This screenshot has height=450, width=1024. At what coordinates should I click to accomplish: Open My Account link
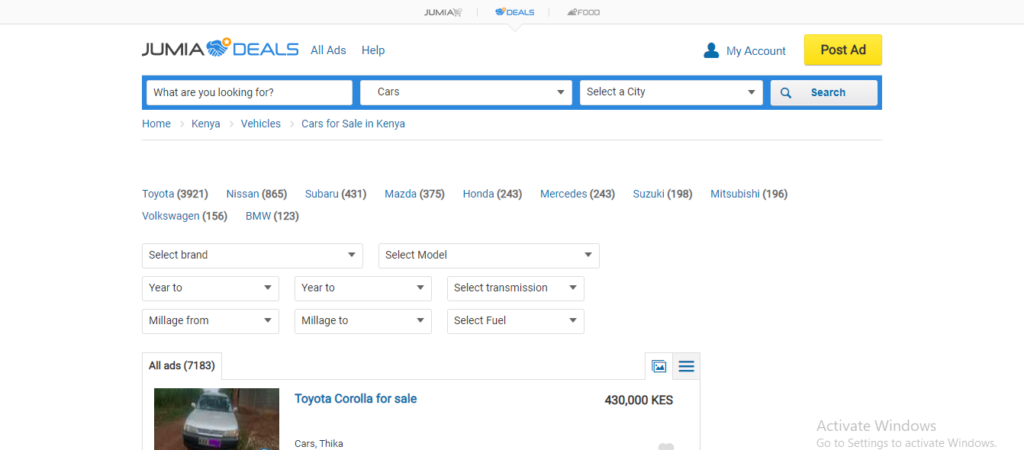click(x=756, y=51)
